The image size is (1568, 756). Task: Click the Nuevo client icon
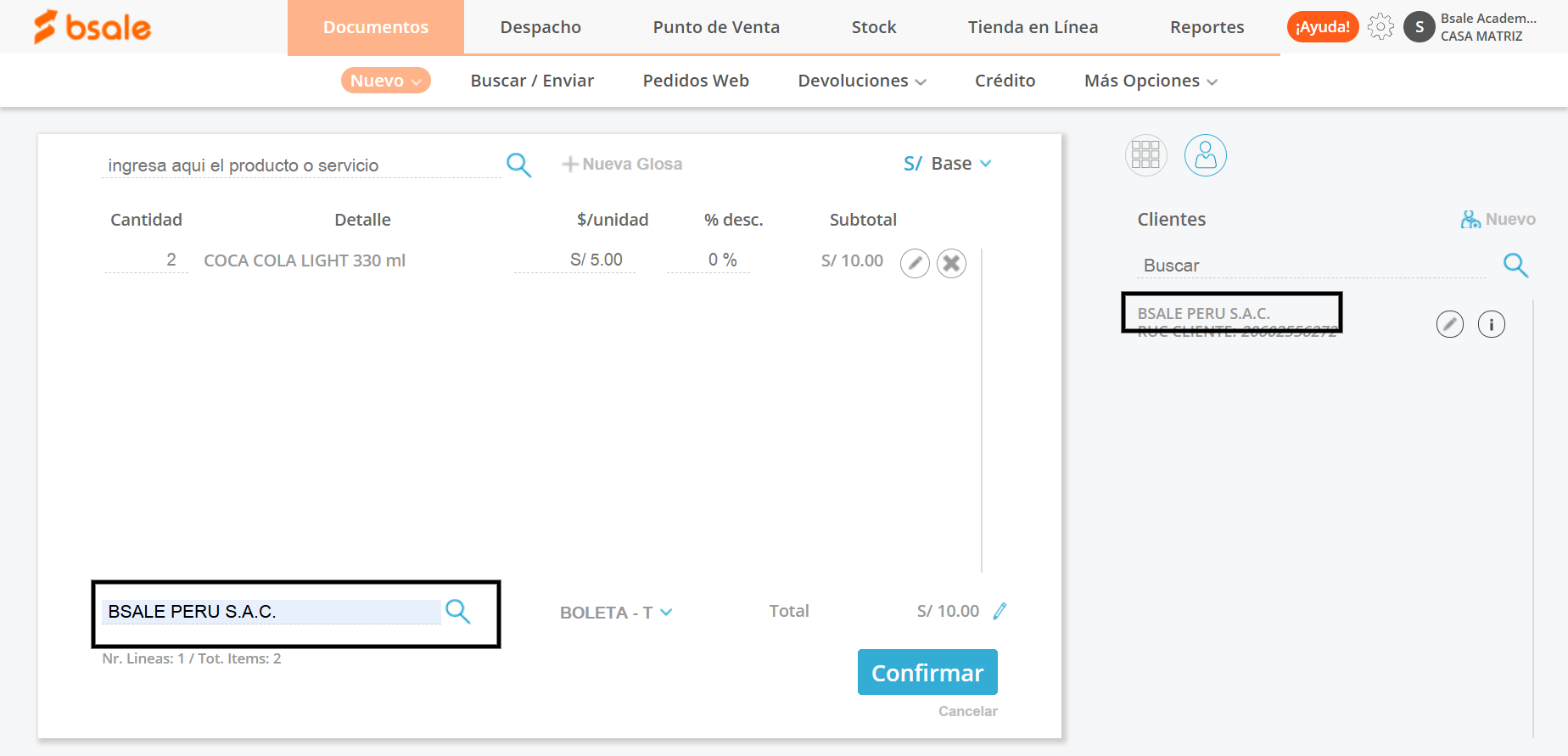pyautogui.click(x=1470, y=219)
